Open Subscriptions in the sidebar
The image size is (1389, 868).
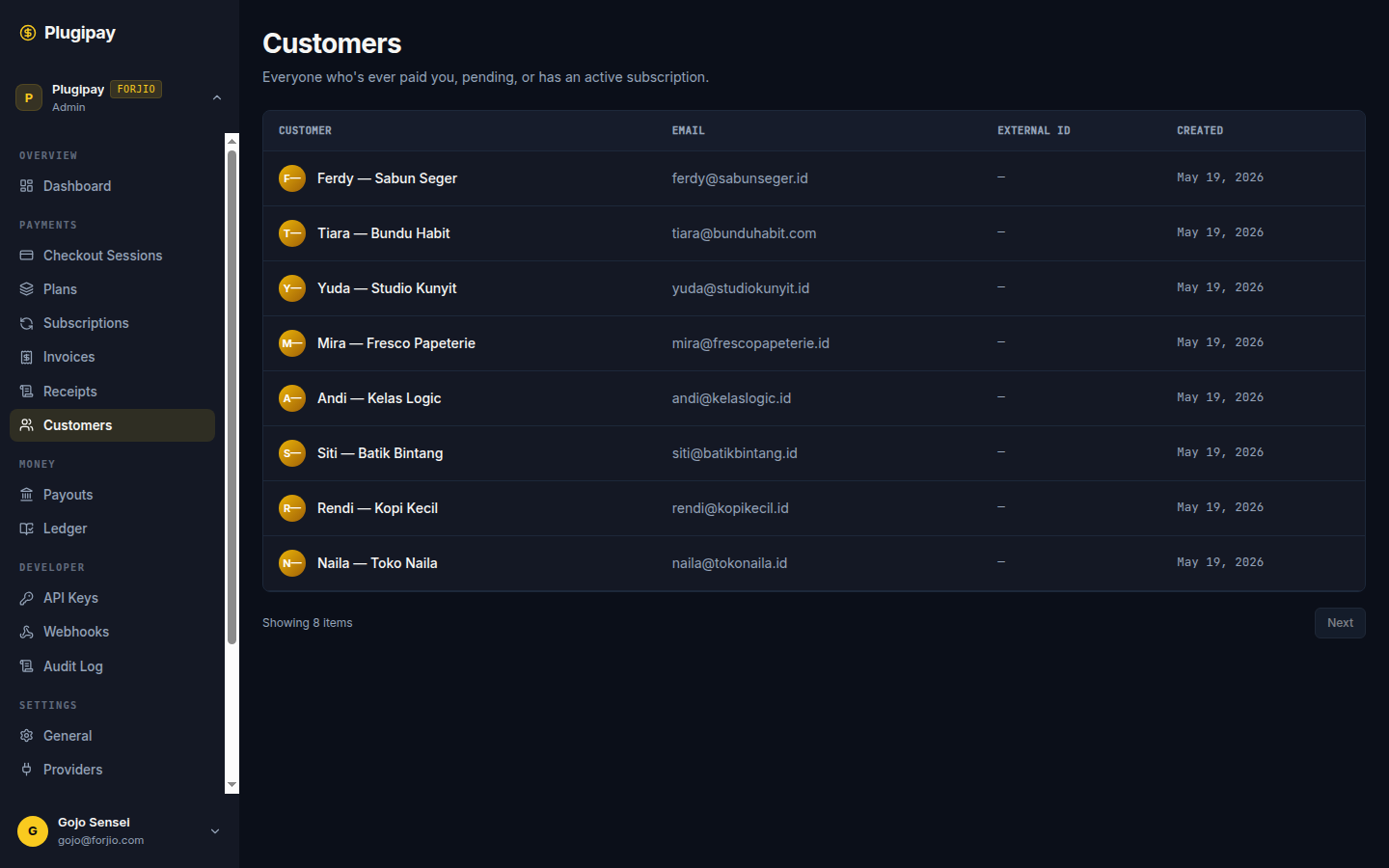pos(112,323)
